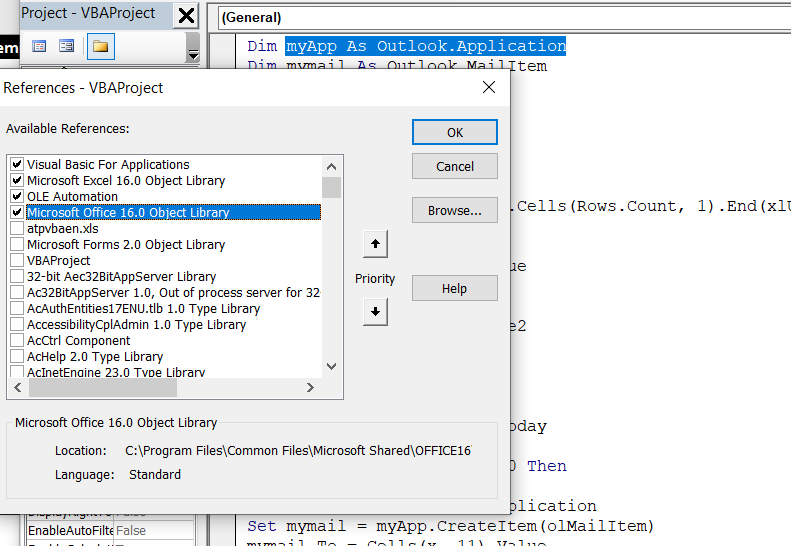Viewport: 791px width, 546px height.
Task: Uncheck Microsoft Office 16.0 Object Library checkbox
Action: click(17, 212)
